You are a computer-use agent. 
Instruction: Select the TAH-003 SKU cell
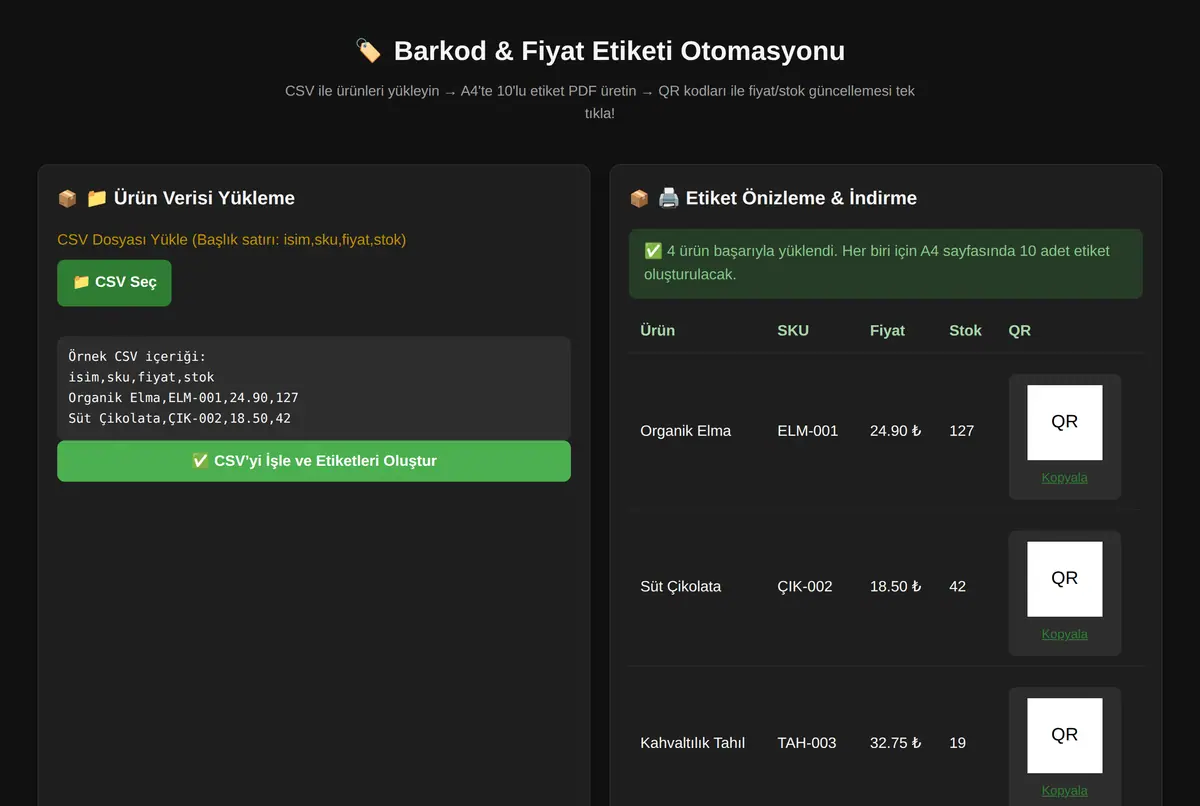tap(807, 743)
